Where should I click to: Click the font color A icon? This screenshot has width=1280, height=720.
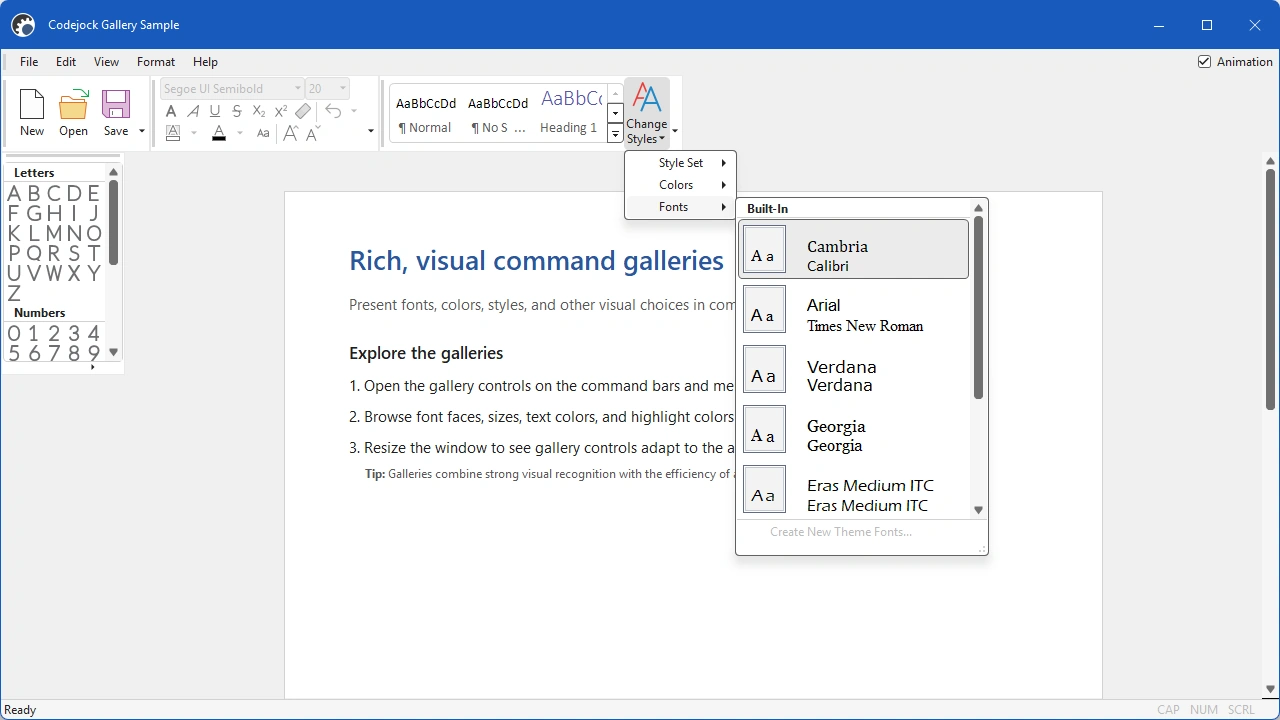click(x=219, y=133)
